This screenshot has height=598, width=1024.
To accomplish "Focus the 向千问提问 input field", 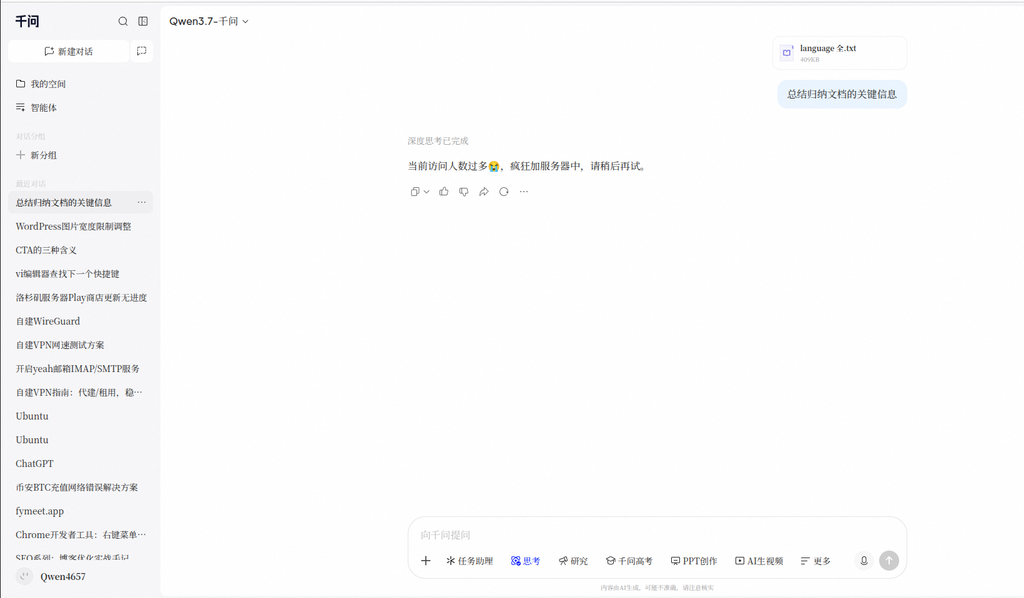I will (x=656, y=535).
